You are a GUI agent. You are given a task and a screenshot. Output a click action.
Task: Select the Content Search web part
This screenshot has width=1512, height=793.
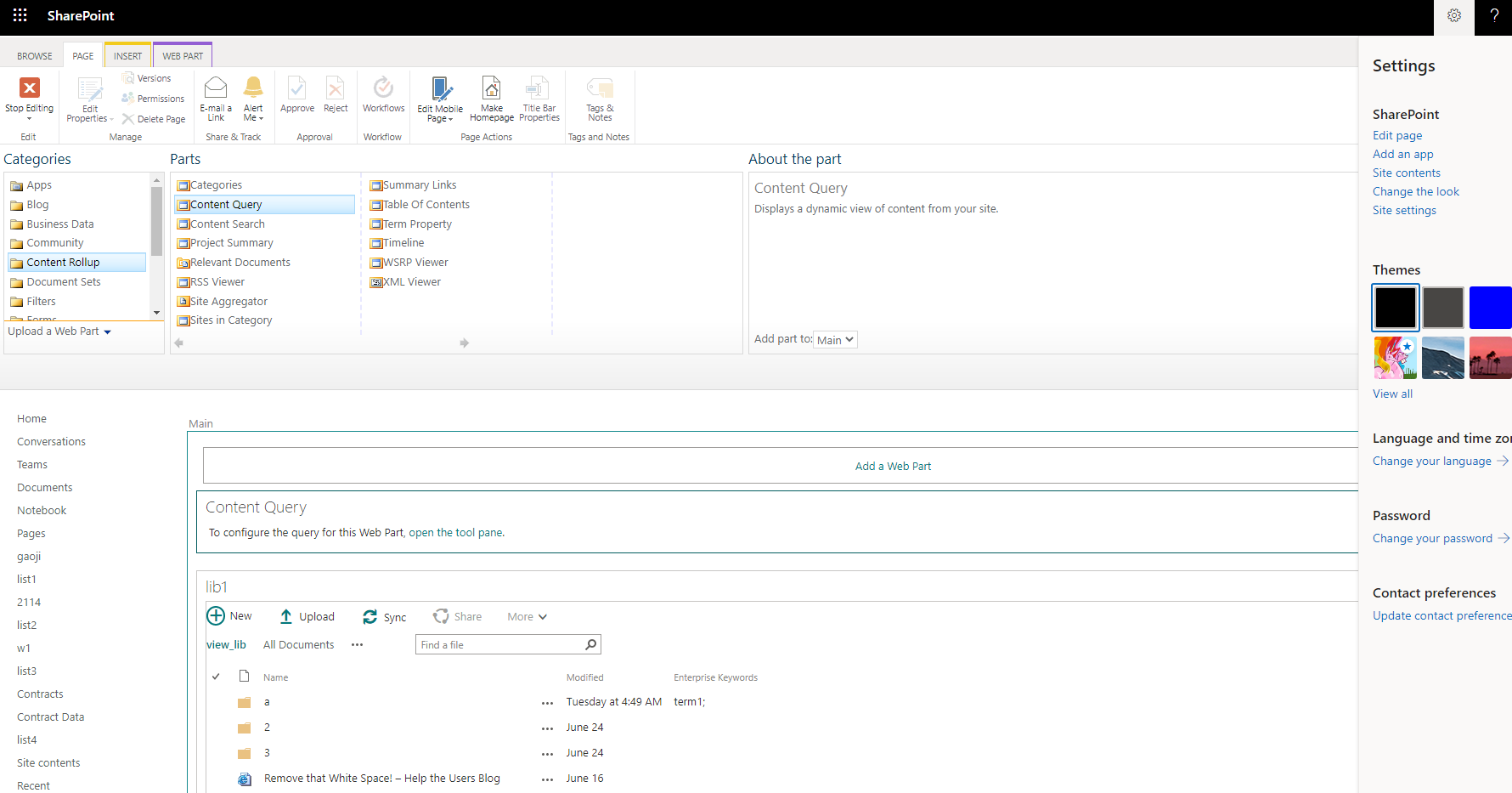[228, 224]
